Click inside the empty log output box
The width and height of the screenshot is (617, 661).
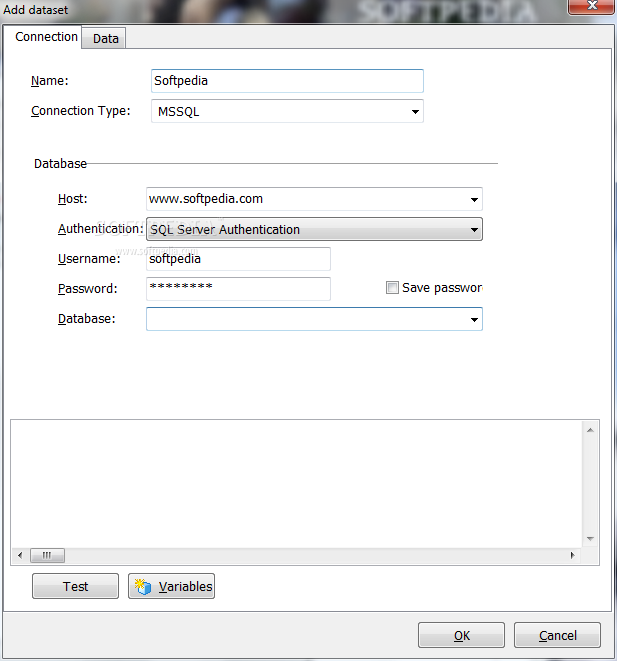297,484
